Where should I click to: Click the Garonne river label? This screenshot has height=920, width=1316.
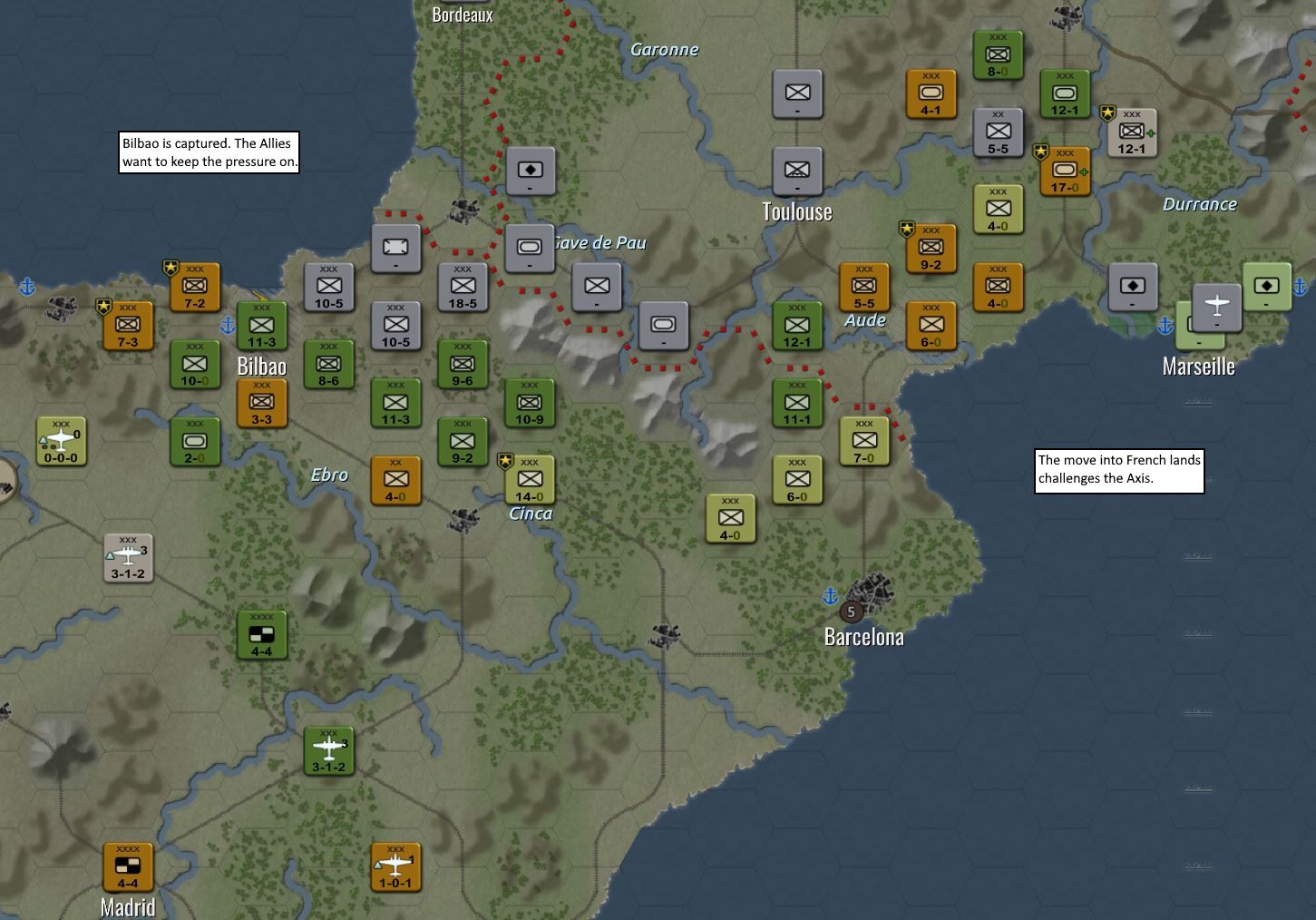665,50
